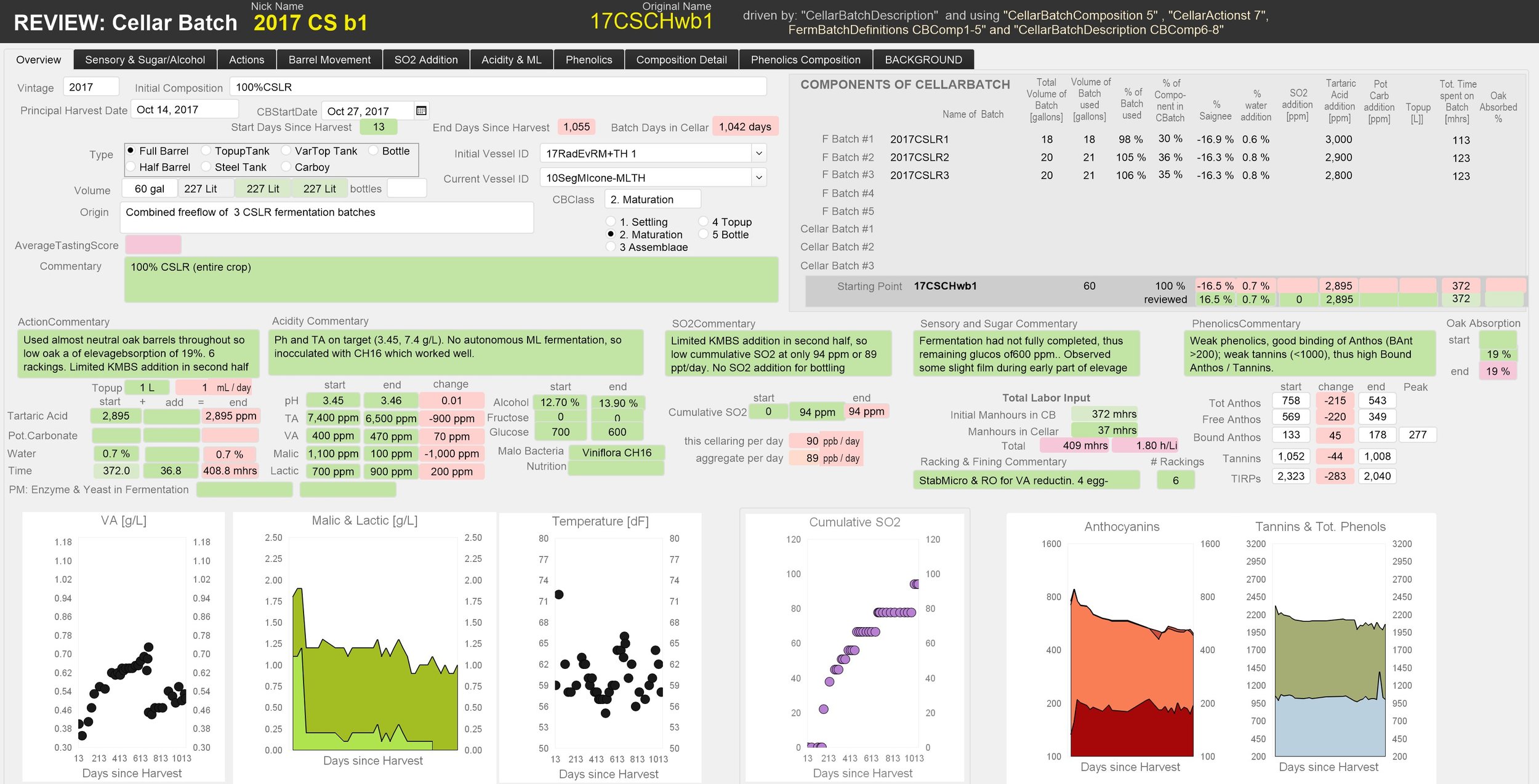The image size is (1539, 784).
Task: Click the Vintage field showing 2017
Action: click(91, 87)
